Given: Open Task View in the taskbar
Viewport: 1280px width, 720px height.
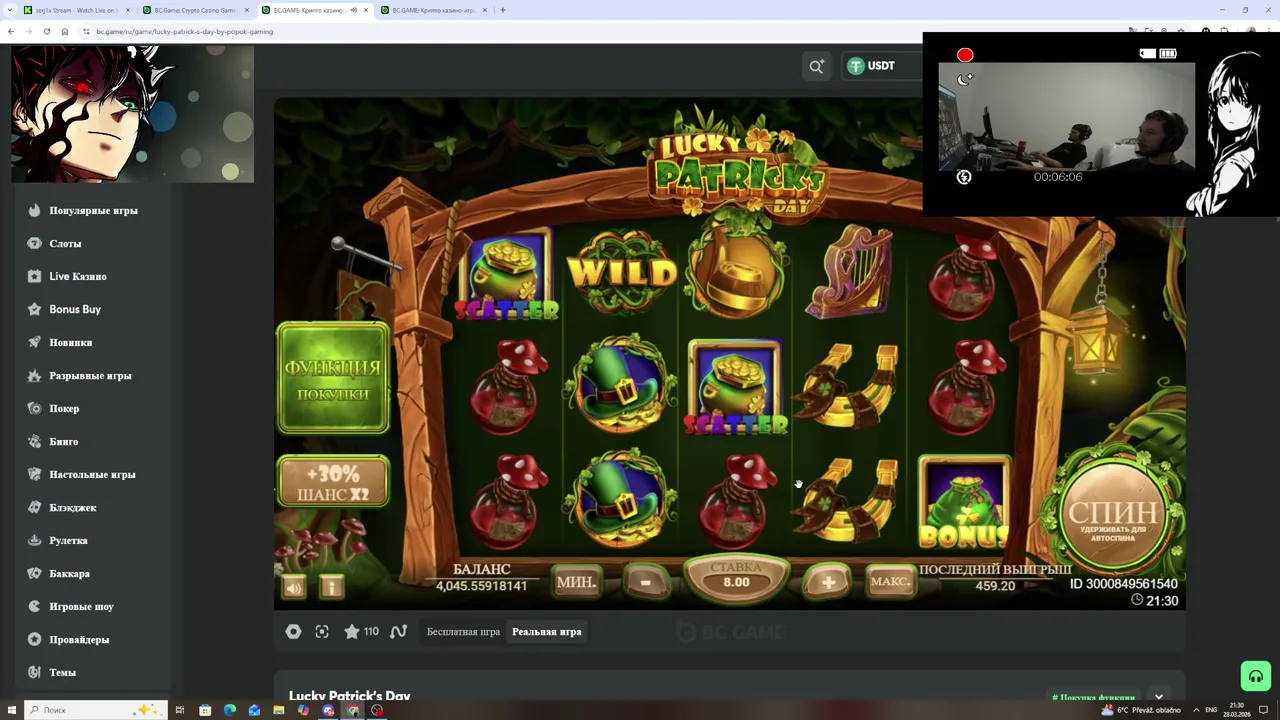Looking at the screenshot, I should 180,710.
